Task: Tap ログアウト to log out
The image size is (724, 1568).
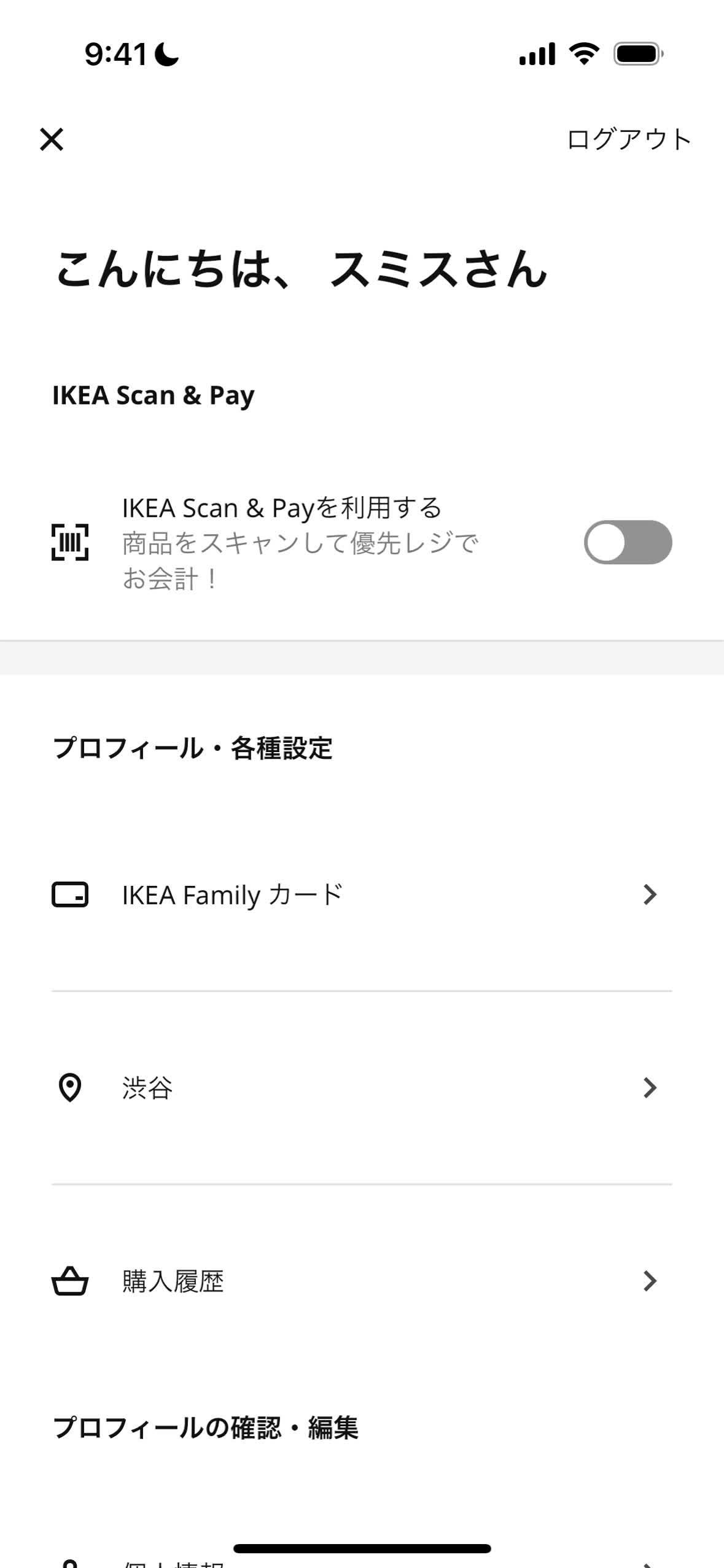Action: tap(629, 139)
